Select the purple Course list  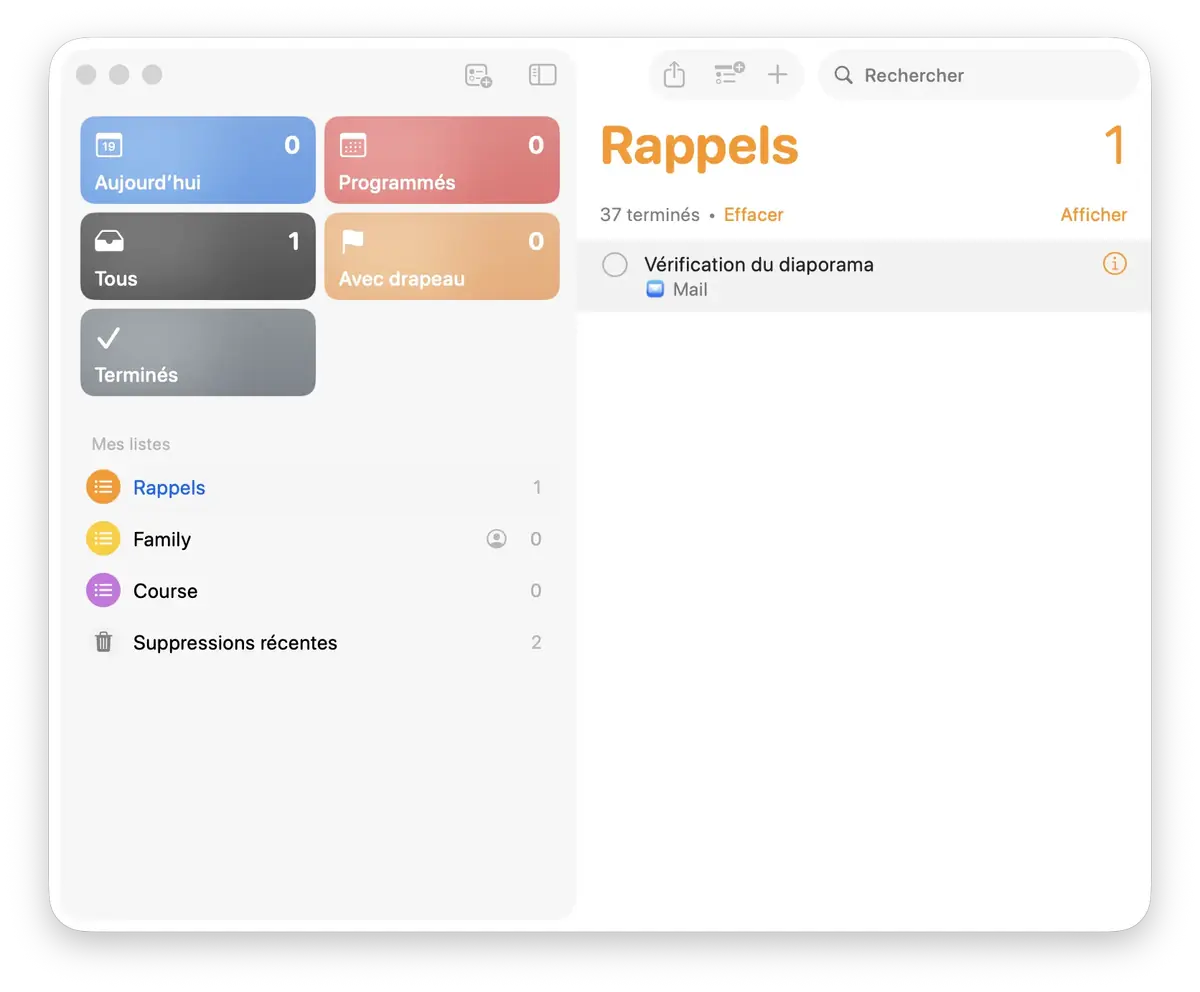coord(165,591)
